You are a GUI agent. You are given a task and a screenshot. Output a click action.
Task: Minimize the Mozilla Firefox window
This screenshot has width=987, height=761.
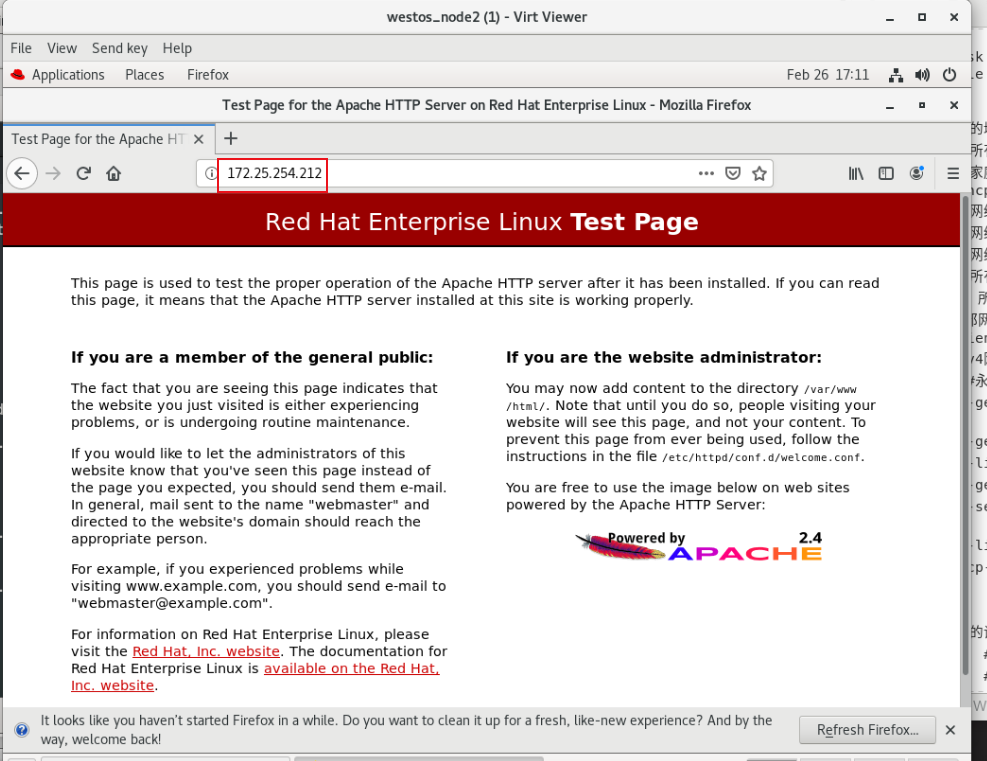point(889,105)
